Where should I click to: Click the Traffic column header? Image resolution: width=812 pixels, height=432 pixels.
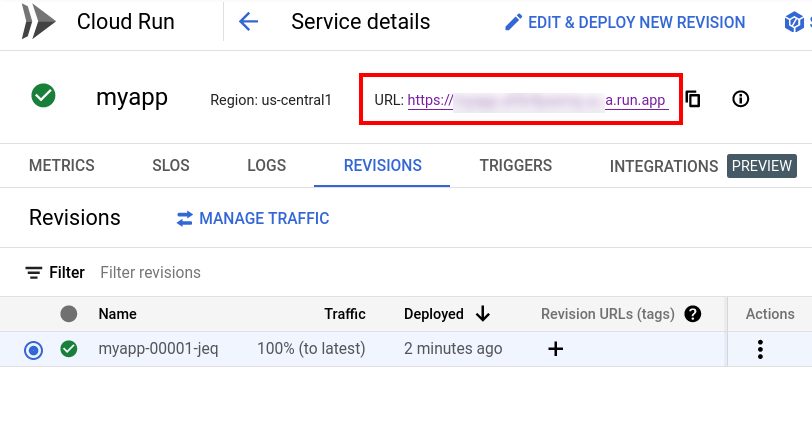pyautogui.click(x=345, y=314)
